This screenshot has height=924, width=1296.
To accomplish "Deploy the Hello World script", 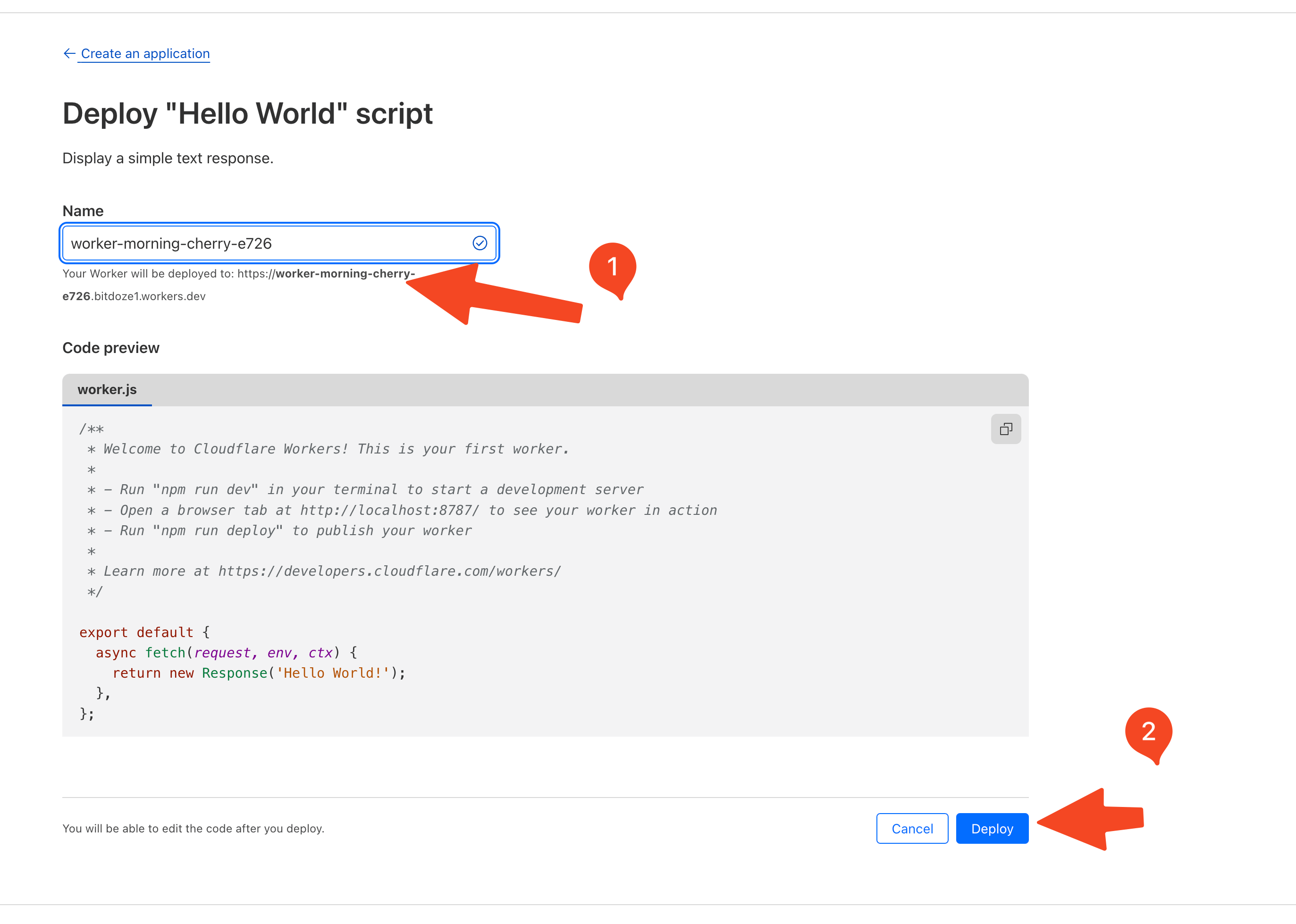I will (992, 828).
